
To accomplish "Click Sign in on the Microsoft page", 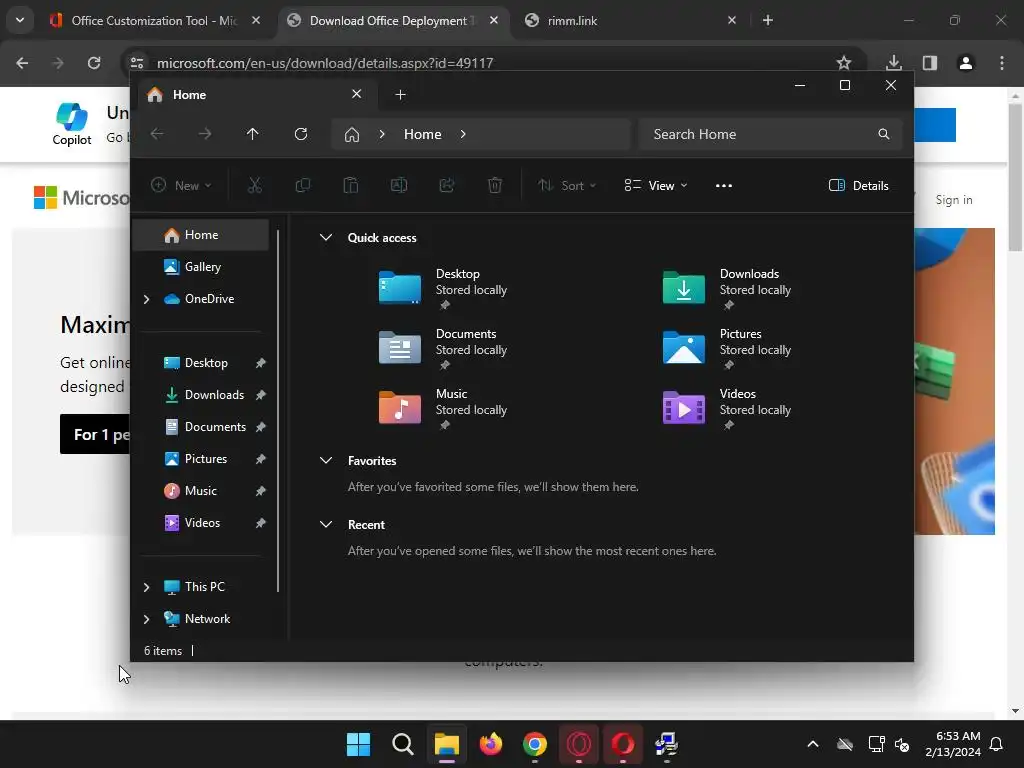I will pos(953,200).
